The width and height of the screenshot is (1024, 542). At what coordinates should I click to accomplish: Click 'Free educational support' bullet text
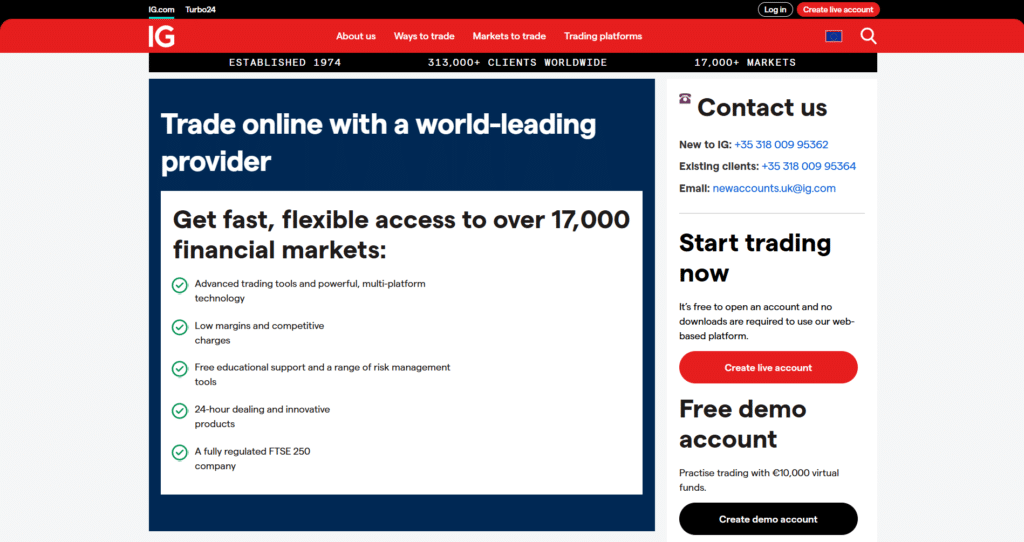(322, 374)
